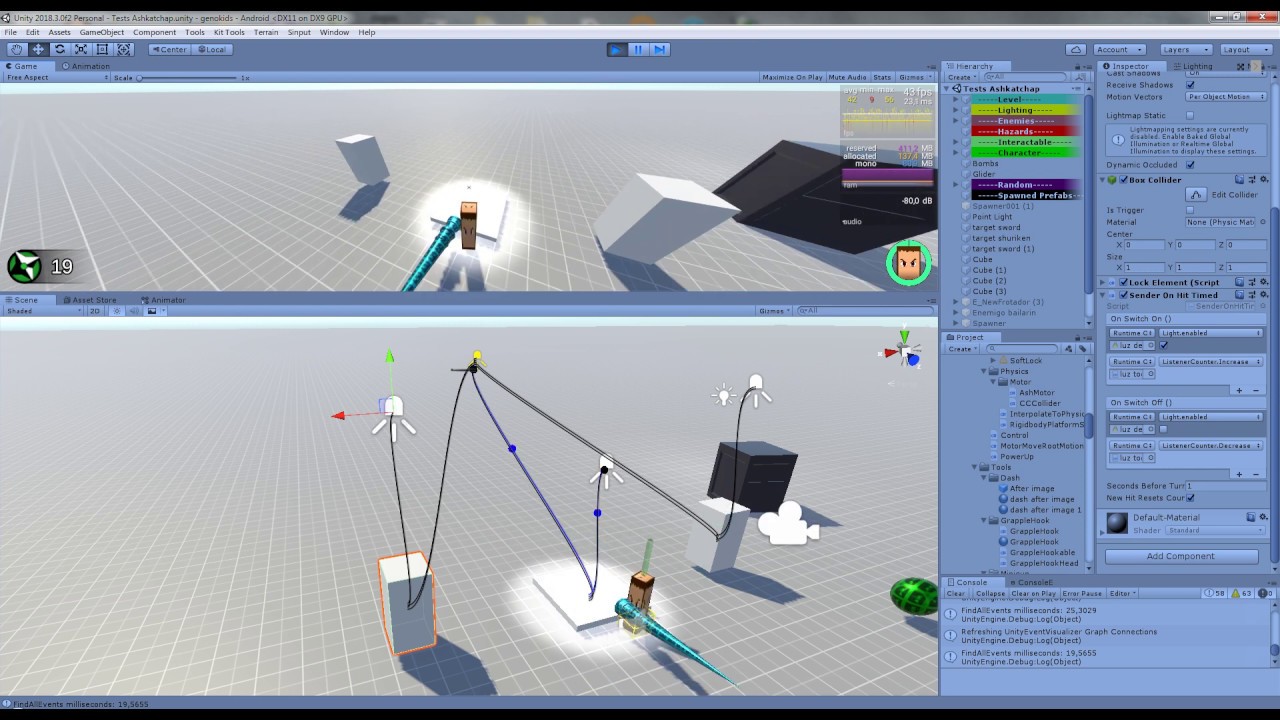This screenshot has height=720, width=1280.
Task: Enable Lightmap Static checkbox
Action: tap(1190, 115)
